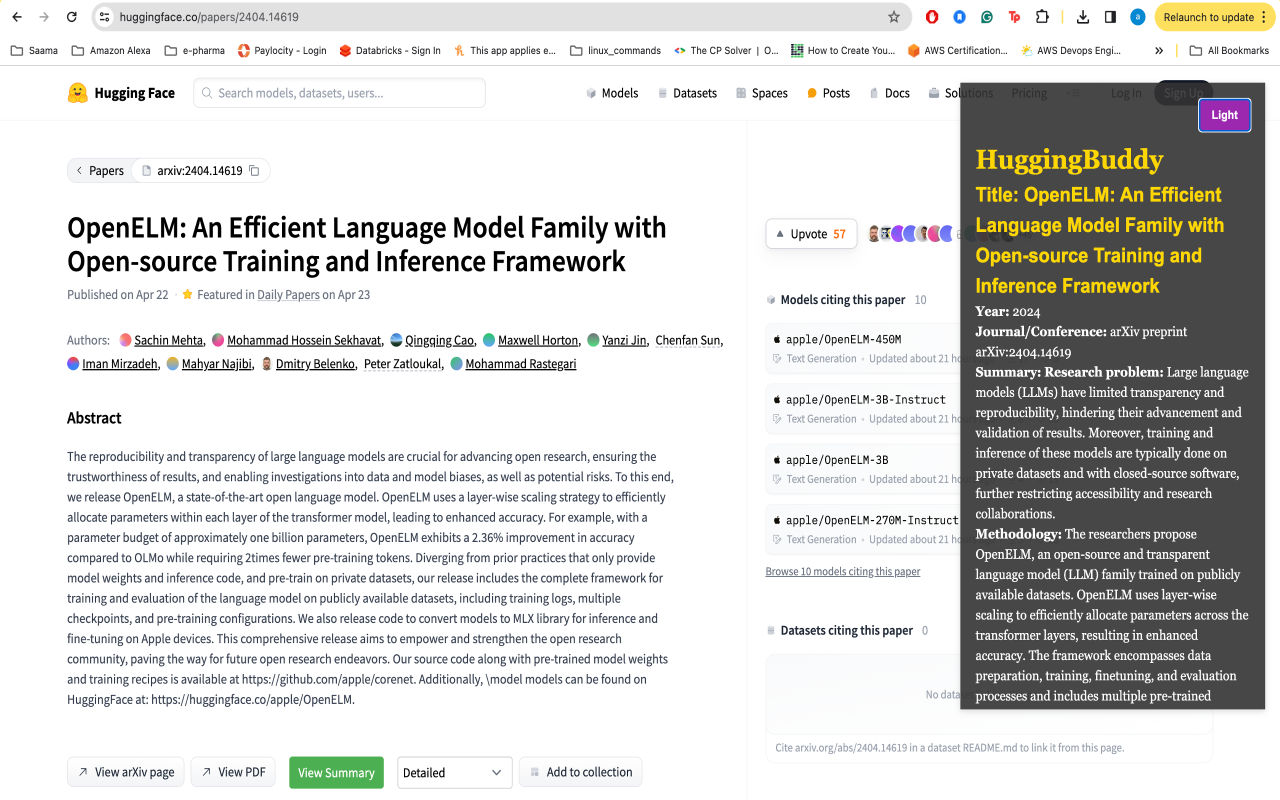Open the AWS Devops Engi... bookmark
This screenshot has height=800, width=1280.
pos(1071,50)
